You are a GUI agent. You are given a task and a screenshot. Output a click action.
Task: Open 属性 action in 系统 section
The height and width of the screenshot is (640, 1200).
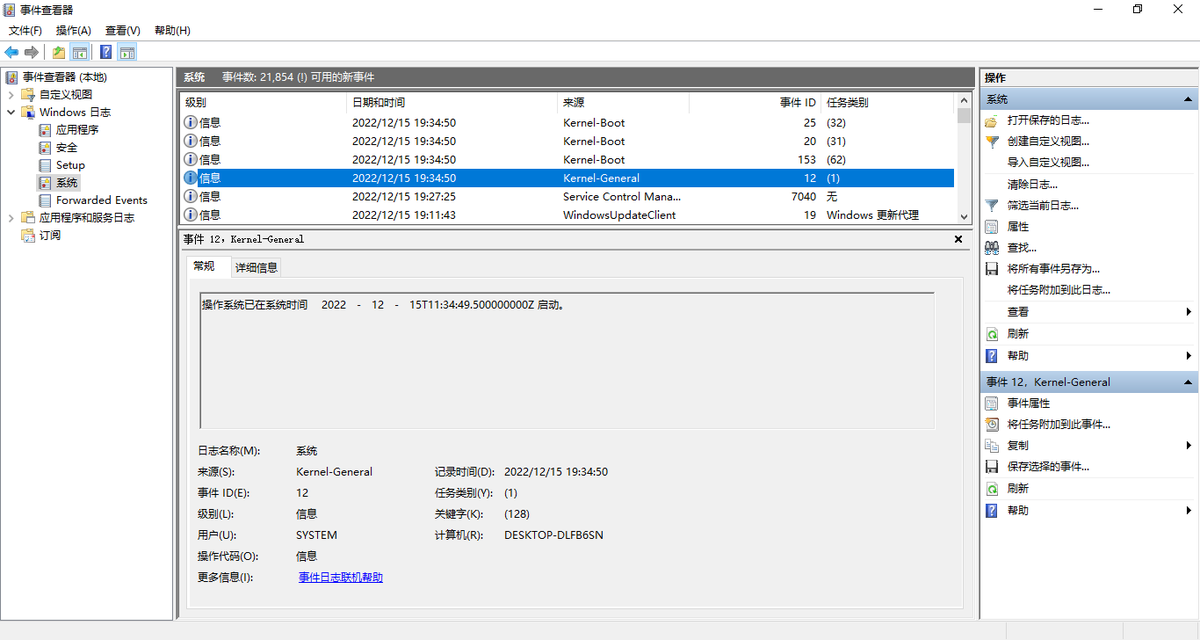point(1018,227)
